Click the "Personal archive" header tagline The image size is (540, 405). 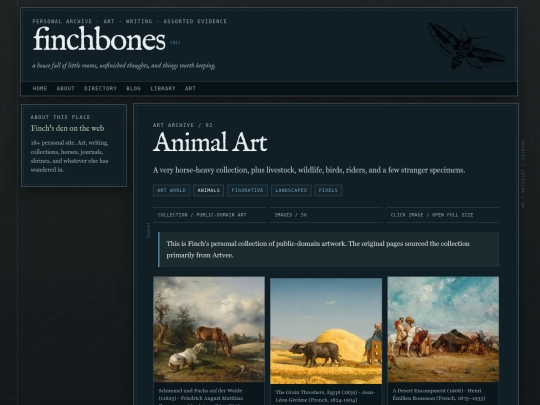click(x=130, y=21)
